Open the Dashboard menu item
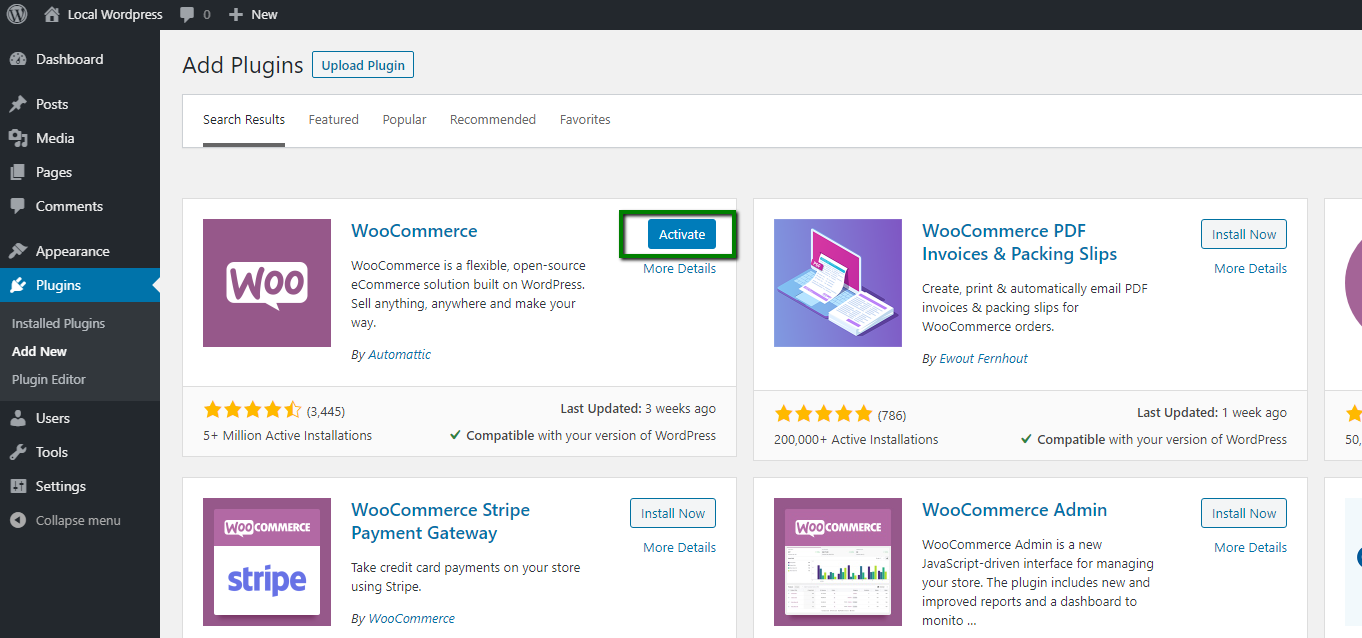1362x638 pixels. click(x=80, y=59)
